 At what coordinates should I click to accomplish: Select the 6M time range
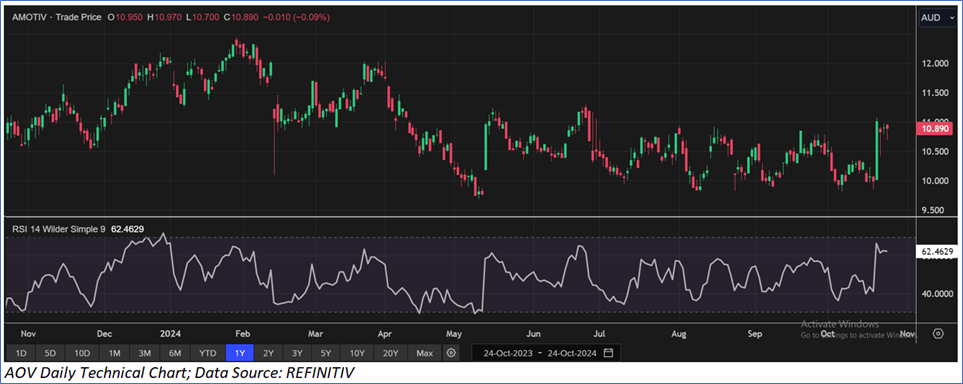click(x=175, y=353)
